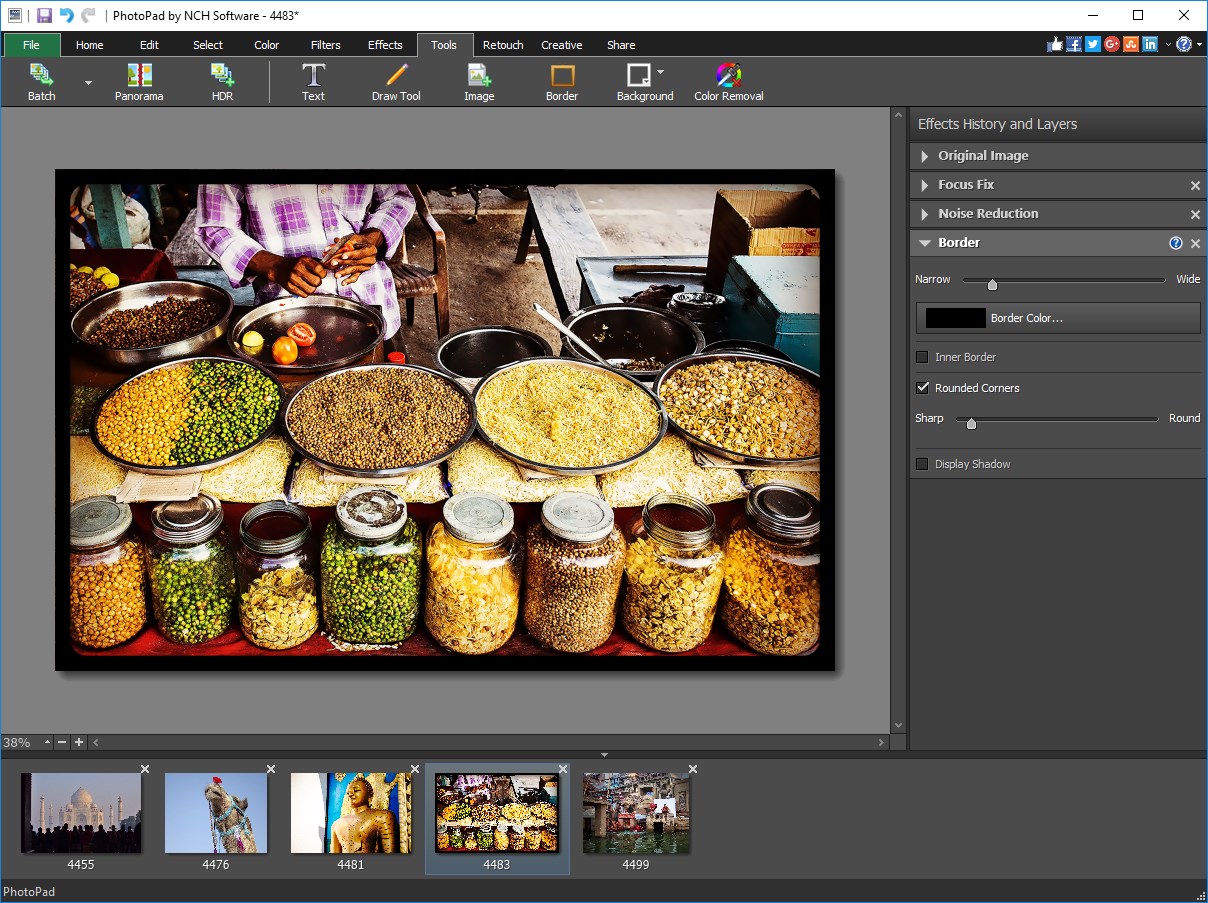Uncheck Rounded Corners
This screenshot has height=903, width=1208.
[922, 388]
